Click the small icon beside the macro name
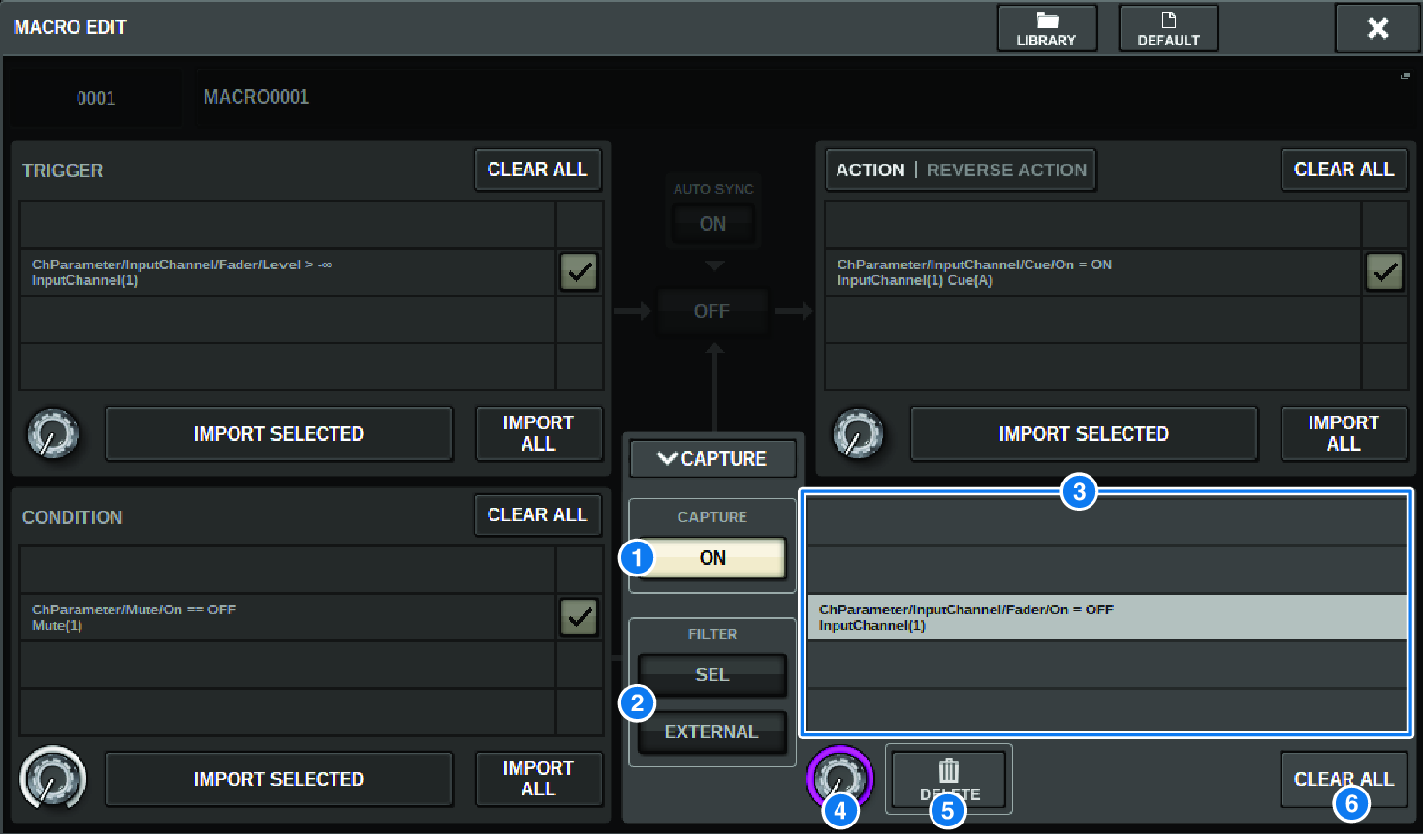Viewport: 1423px width, 840px height. point(1405,76)
